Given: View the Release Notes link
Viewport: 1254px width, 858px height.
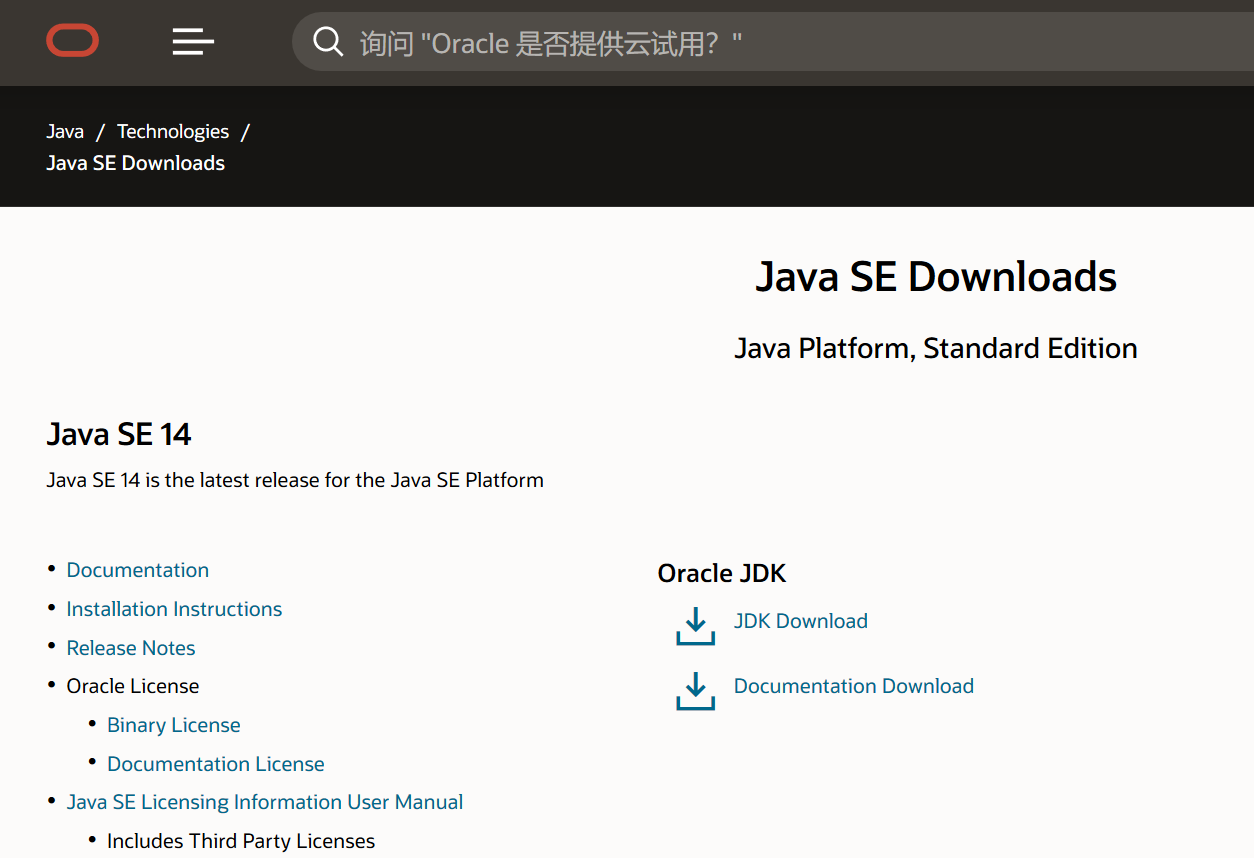Looking at the screenshot, I should [131, 648].
